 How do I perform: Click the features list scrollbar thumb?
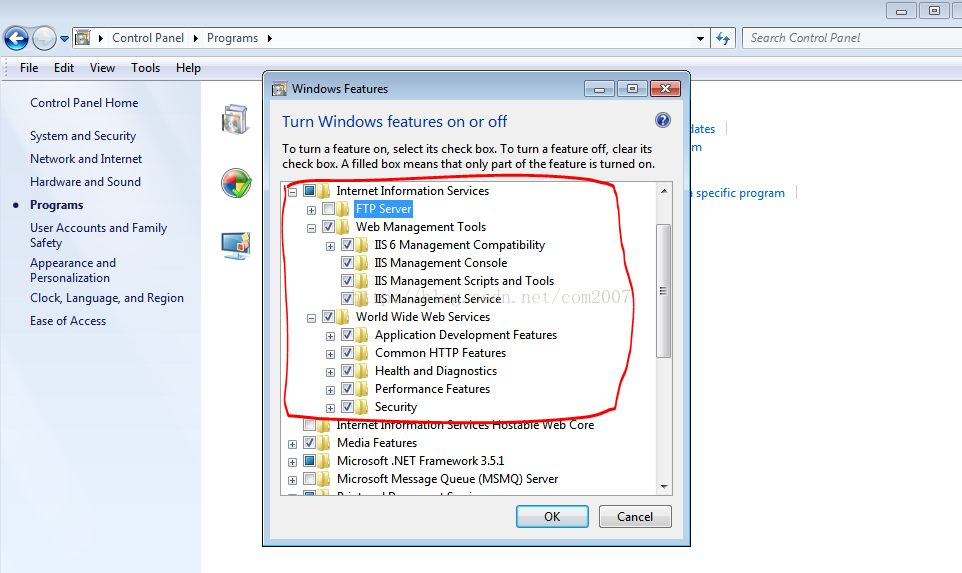(x=663, y=291)
